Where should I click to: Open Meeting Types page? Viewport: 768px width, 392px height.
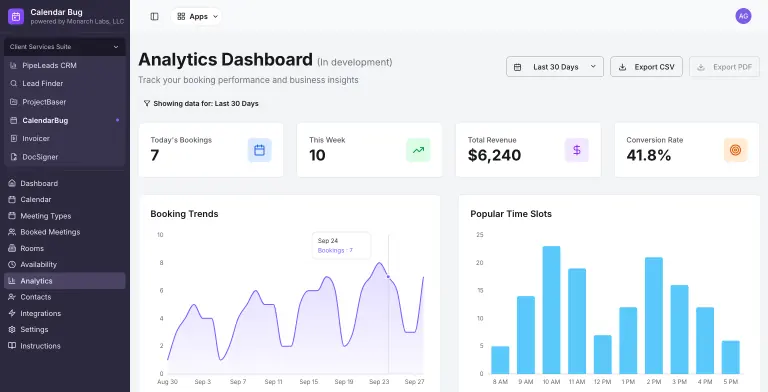(x=64, y=216)
